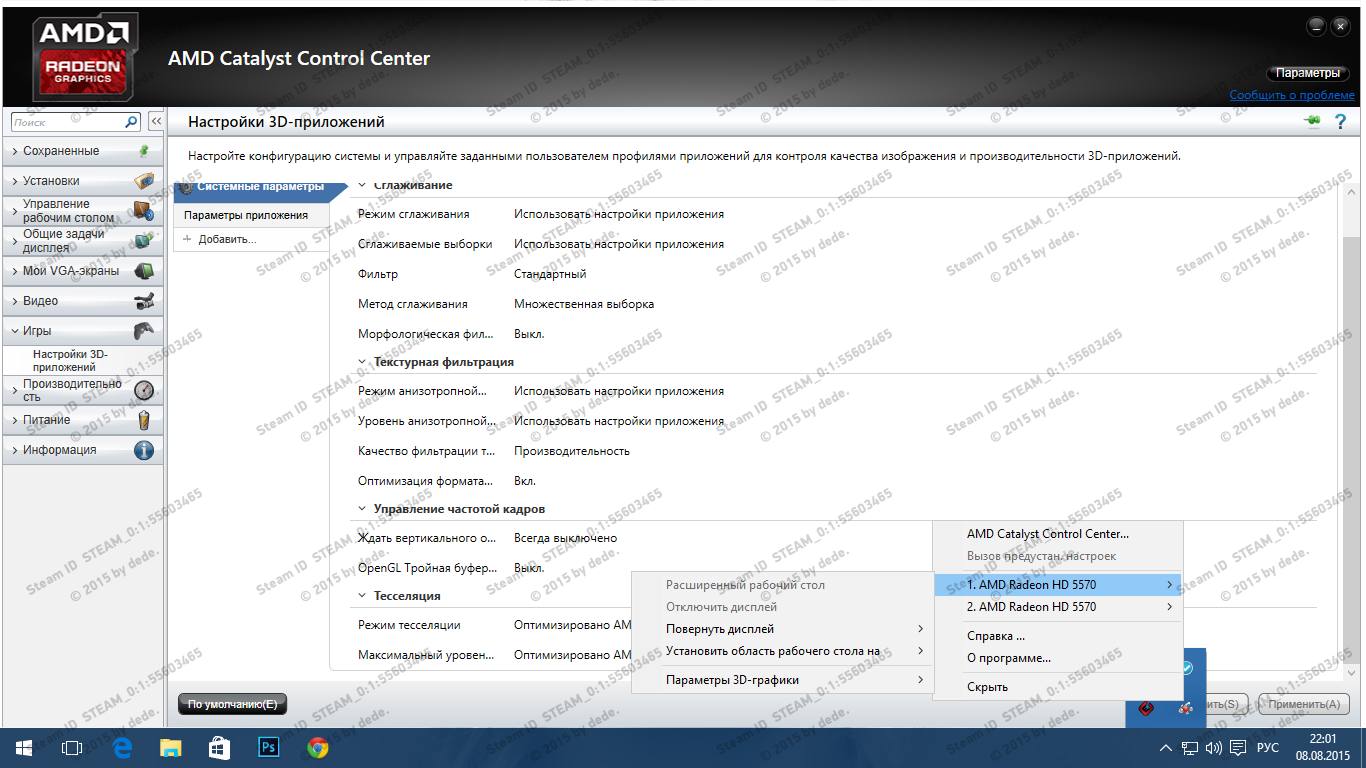Click the Информация info icon
The image size is (1366, 768).
tap(144, 450)
